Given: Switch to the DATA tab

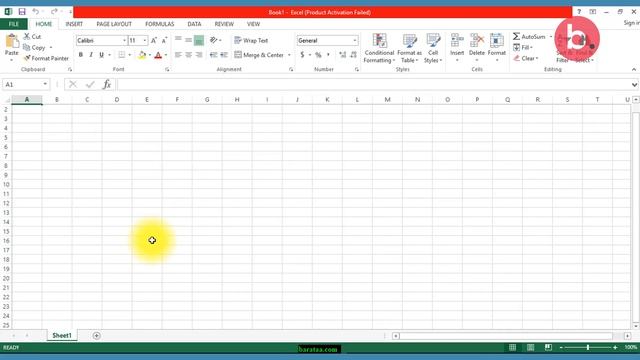Looking at the screenshot, I should click(x=194, y=24).
